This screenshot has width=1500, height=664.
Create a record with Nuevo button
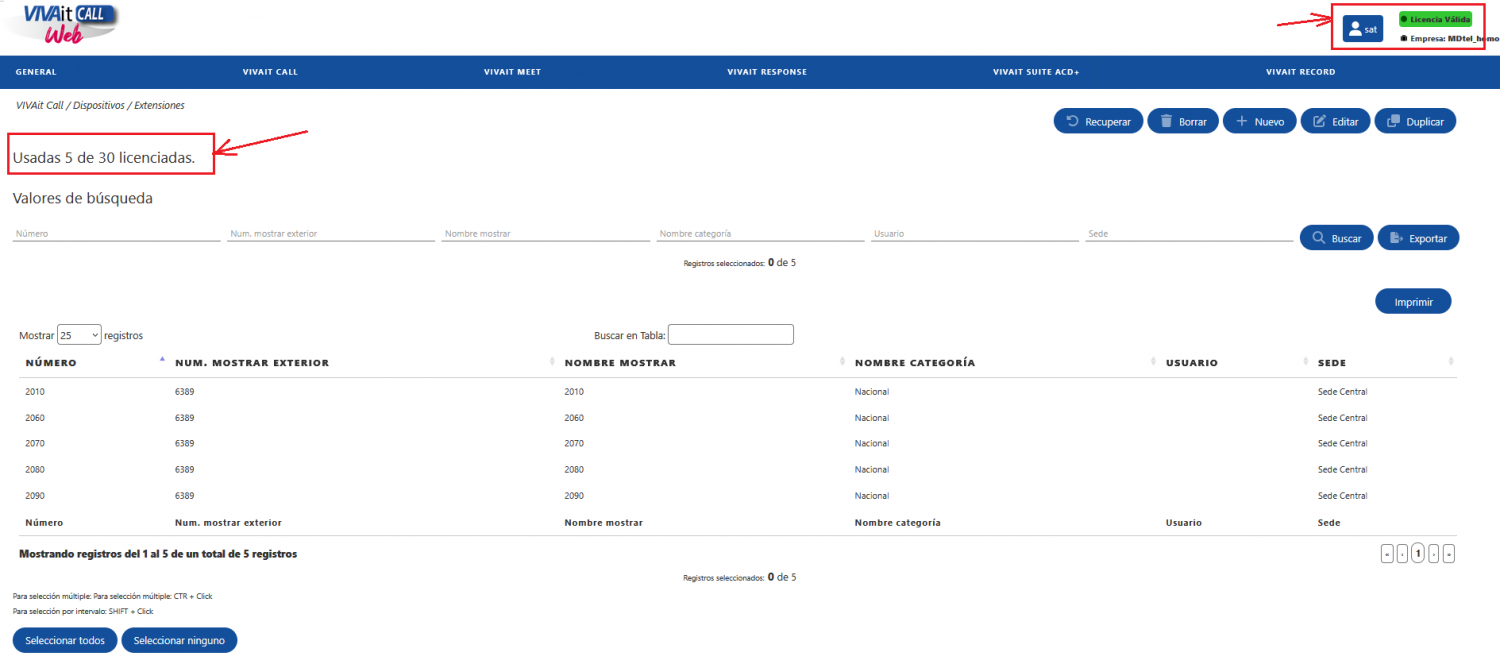tap(1260, 121)
